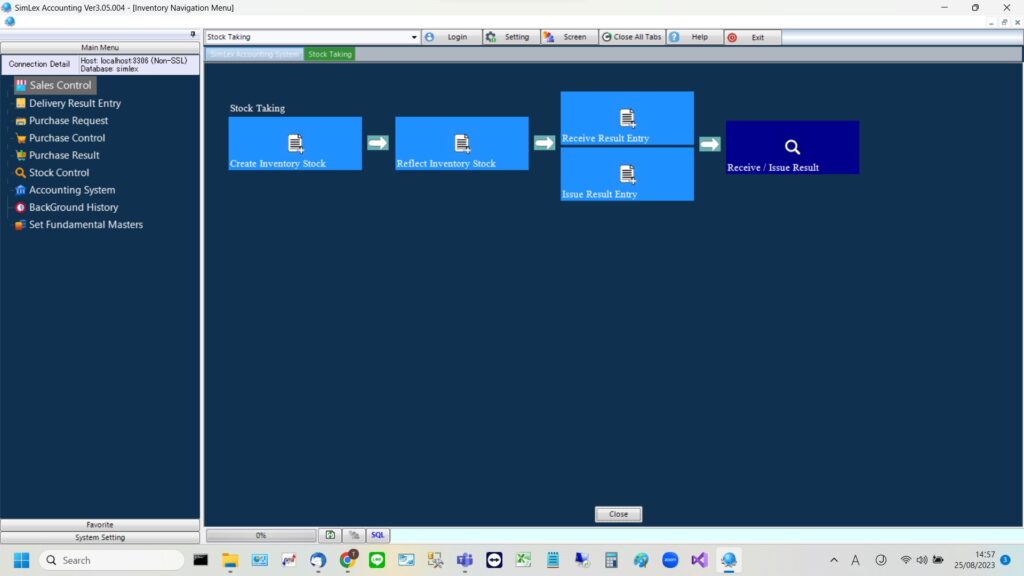Click Close All Tabs on the toolbar
Viewport: 1024px width, 576px height.
(x=631, y=36)
